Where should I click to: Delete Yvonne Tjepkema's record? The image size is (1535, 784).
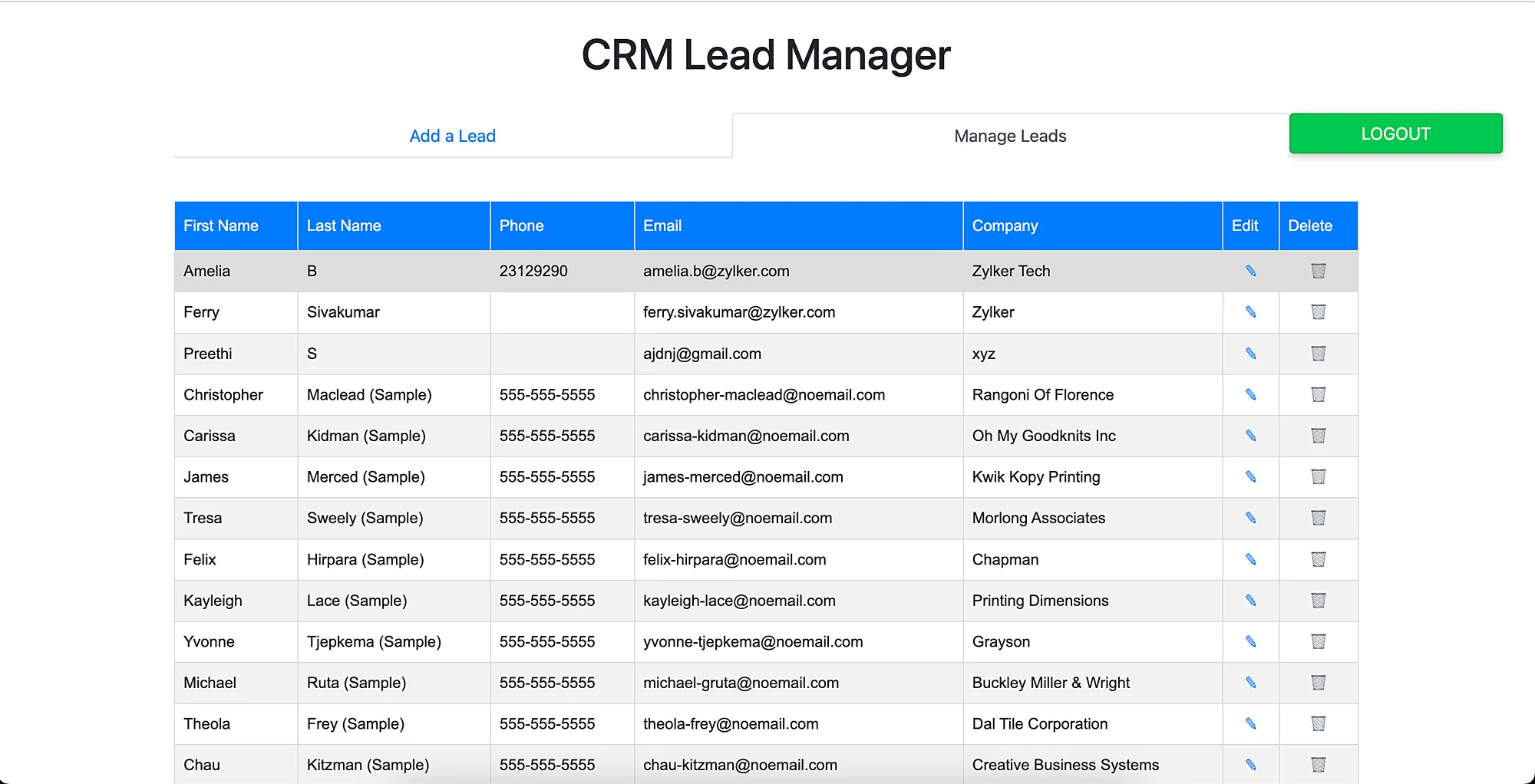pyautogui.click(x=1318, y=641)
